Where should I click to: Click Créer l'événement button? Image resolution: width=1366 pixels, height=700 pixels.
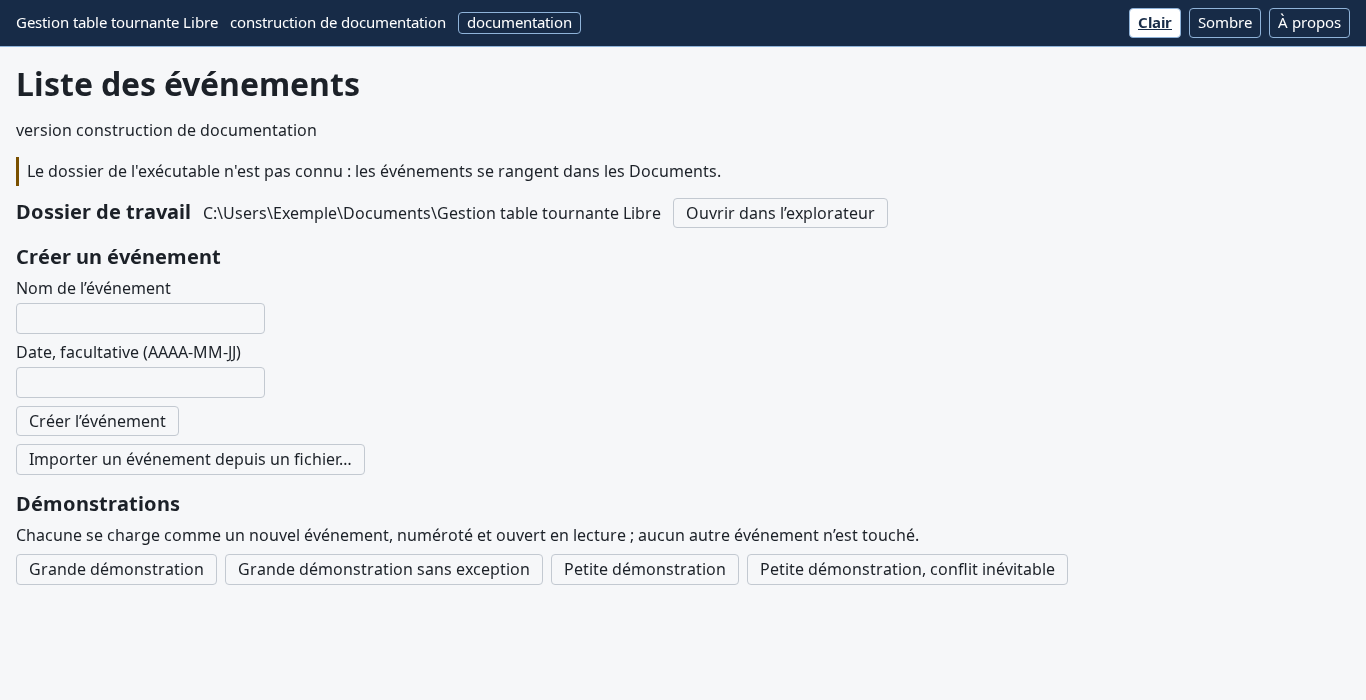point(97,421)
